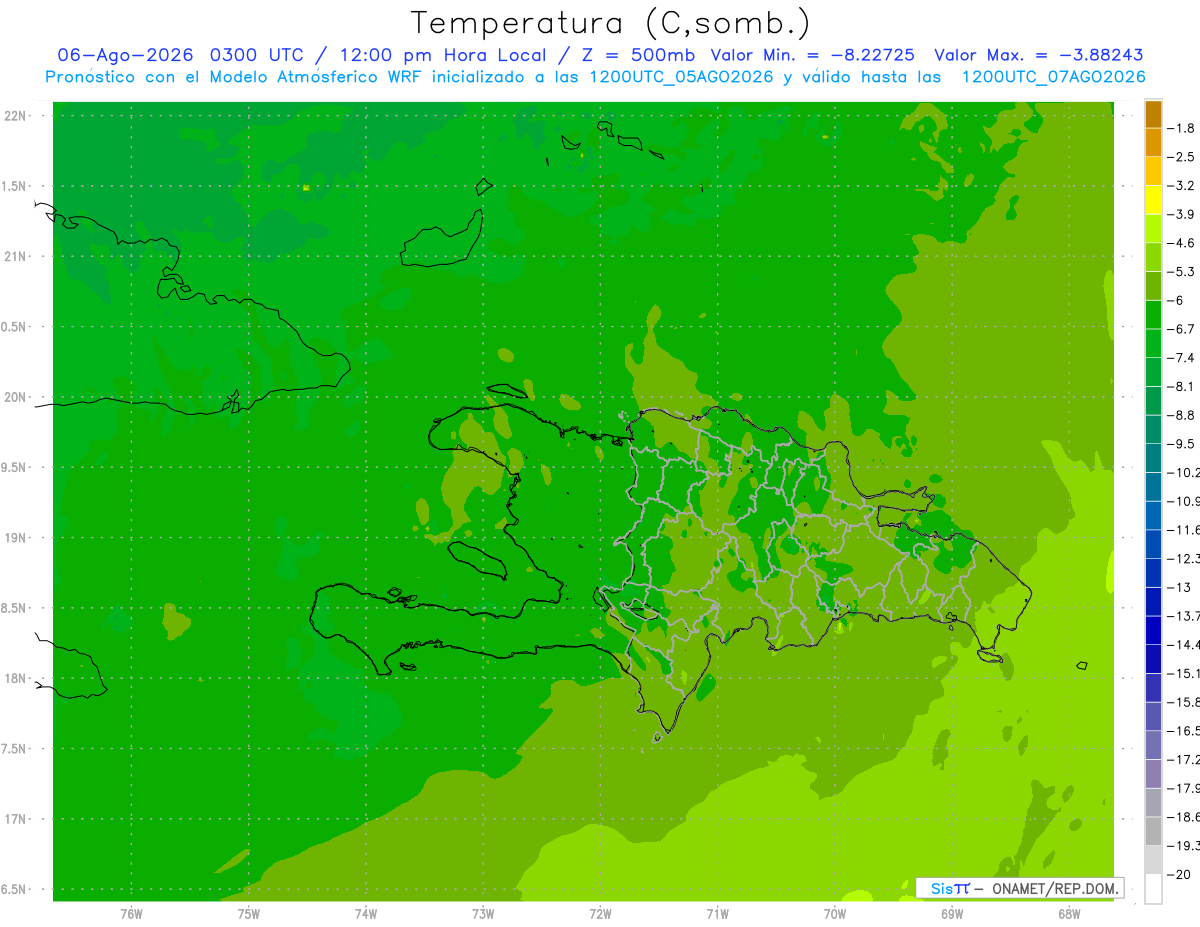Click the legend swatch between -4.6 and -5.3
This screenshot has height=927, width=1200.
(x=1153, y=257)
